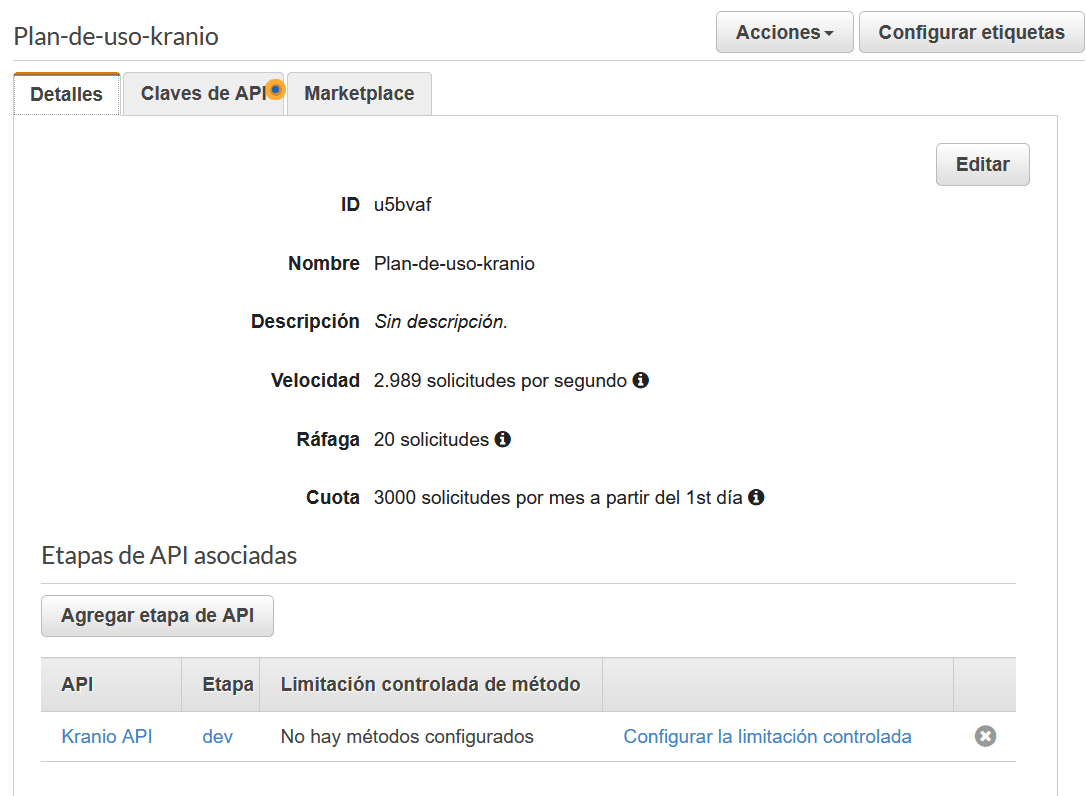Image resolution: width=1086 pixels, height=796 pixels.
Task: Switch to the Marketplace tab
Action: (359, 93)
